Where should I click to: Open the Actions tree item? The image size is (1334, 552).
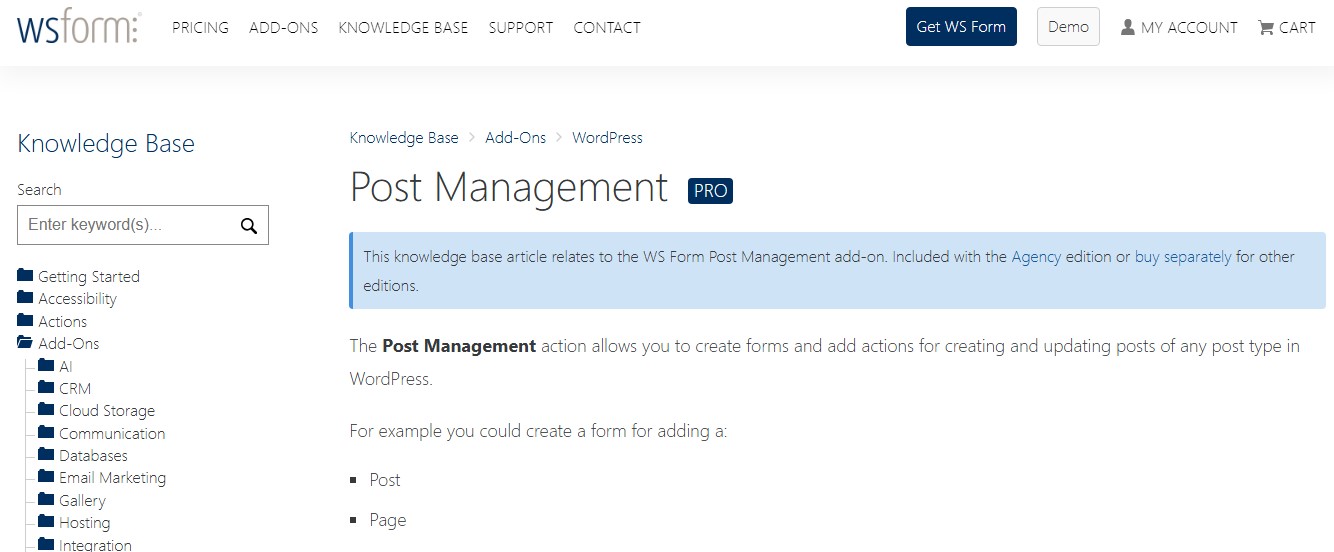62,321
